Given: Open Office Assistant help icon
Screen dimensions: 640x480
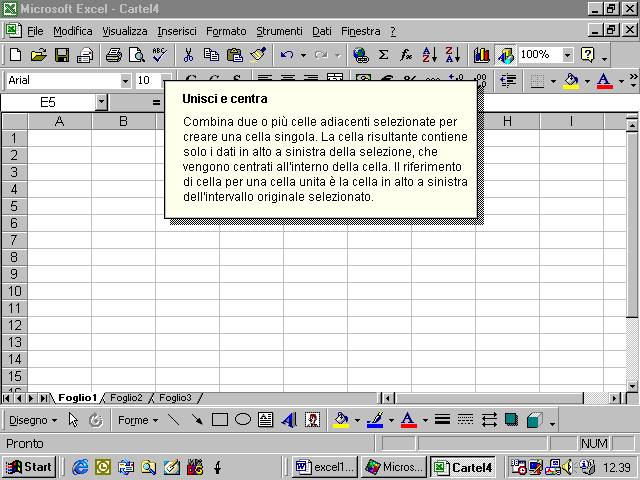Looking at the screenshot, I should click(588, 55).
